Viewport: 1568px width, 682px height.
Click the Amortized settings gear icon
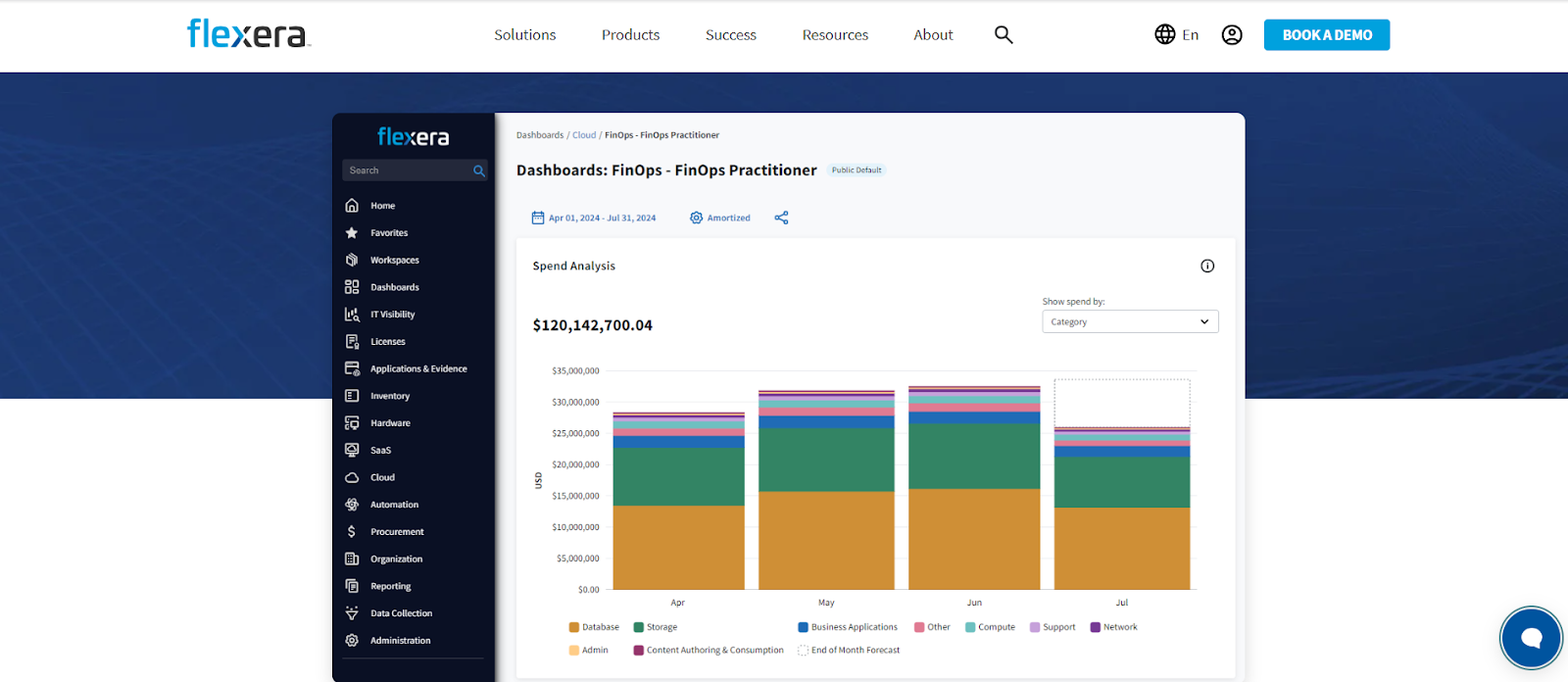pos(697,218)
